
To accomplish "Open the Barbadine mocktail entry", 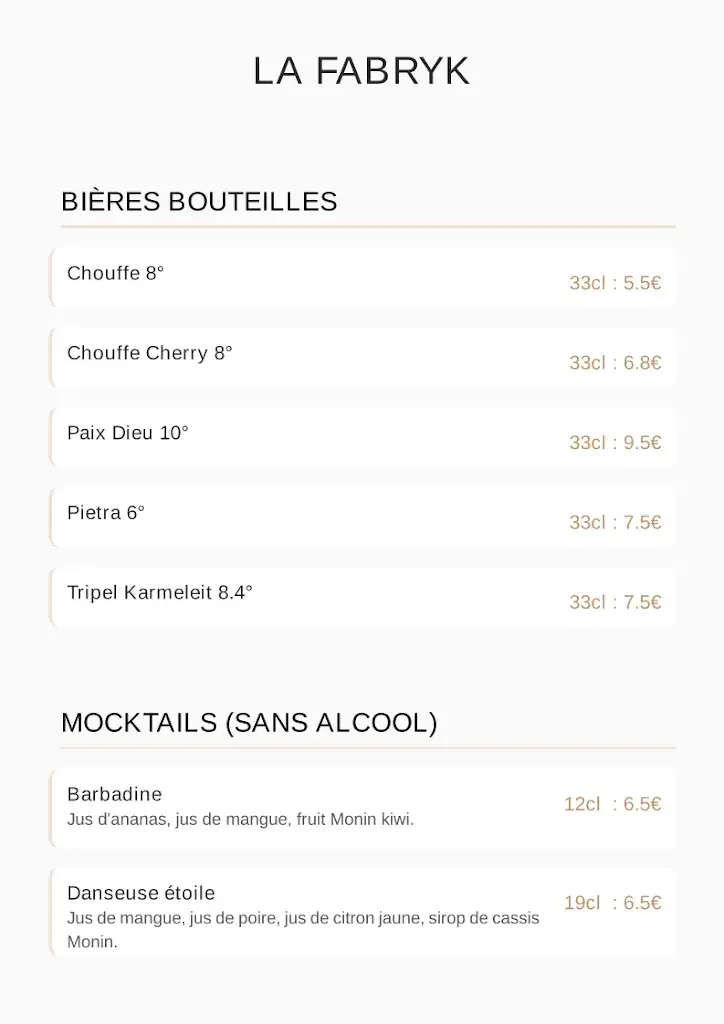I will click(114, 794).
